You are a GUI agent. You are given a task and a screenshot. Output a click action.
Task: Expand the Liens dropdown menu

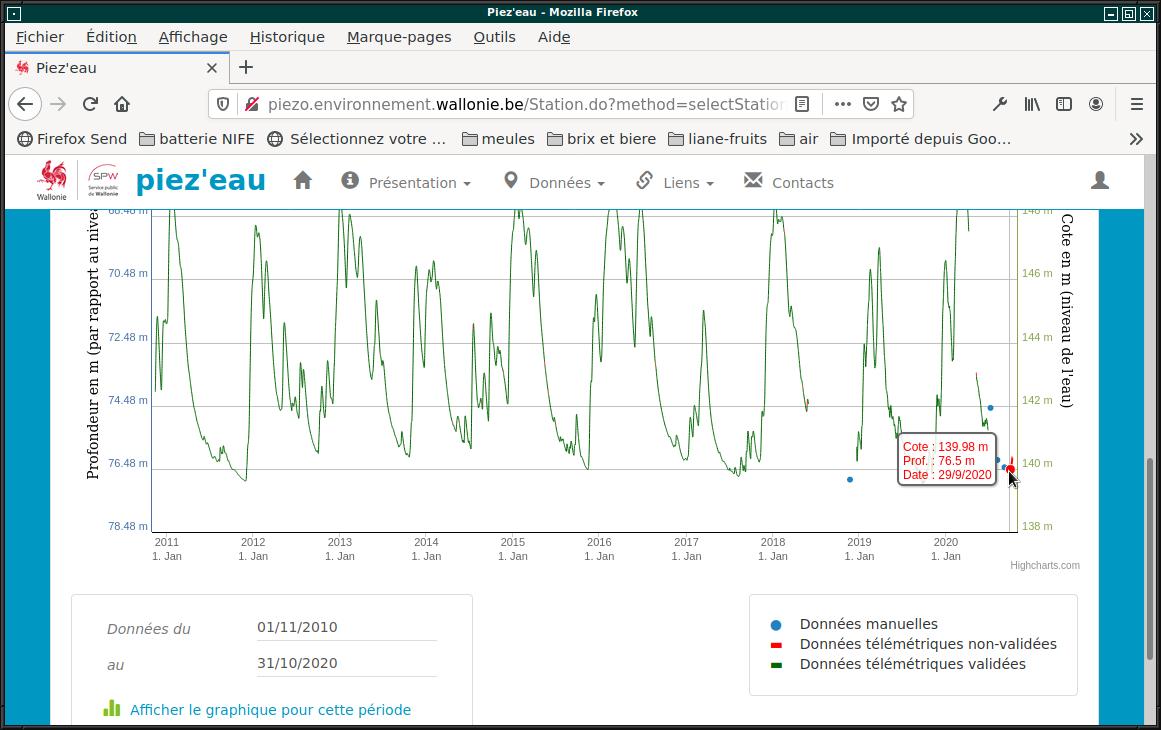(x=675, y=182)
